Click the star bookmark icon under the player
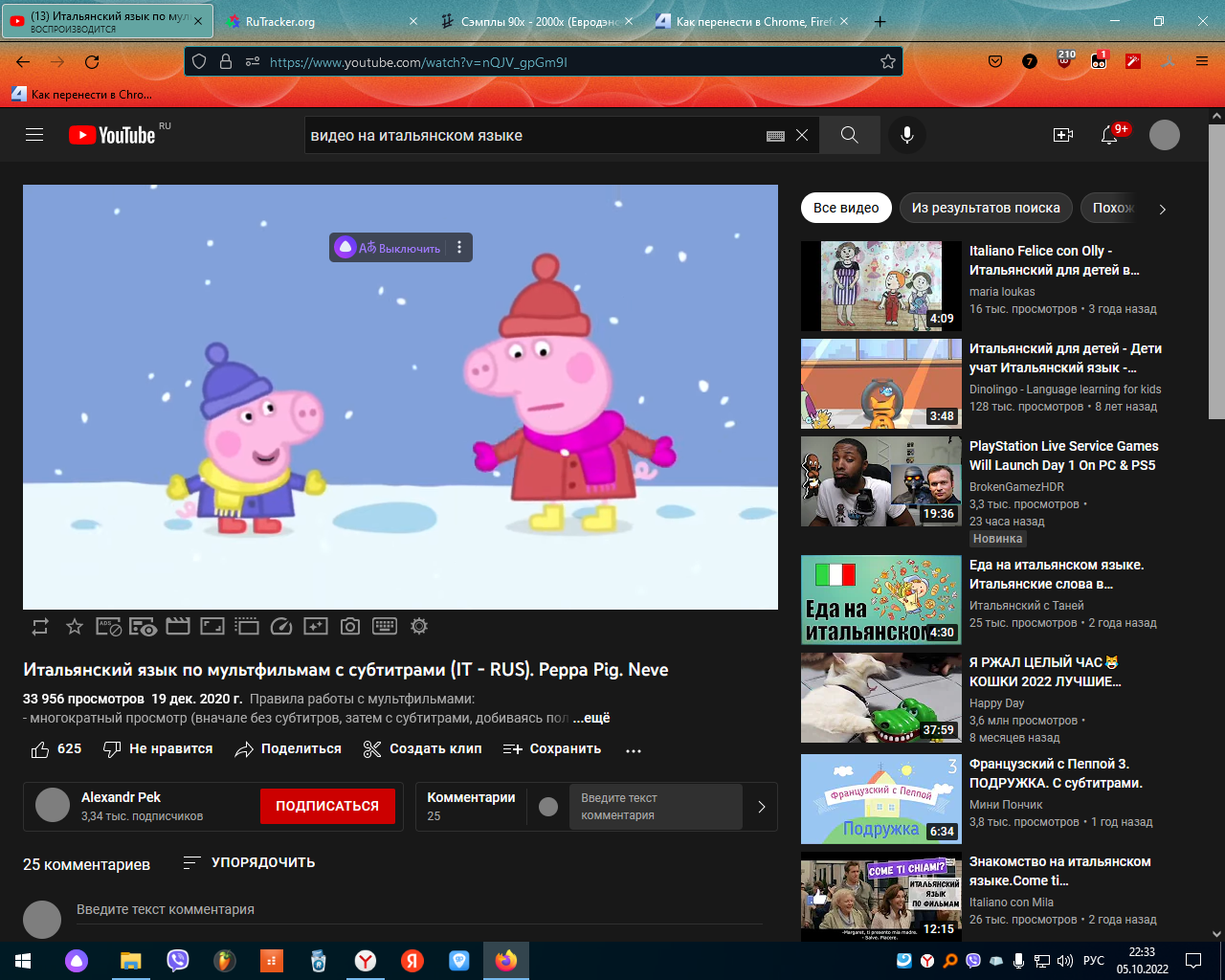The height and width of the screenshot is (980, 1225). tap(75, 627)
